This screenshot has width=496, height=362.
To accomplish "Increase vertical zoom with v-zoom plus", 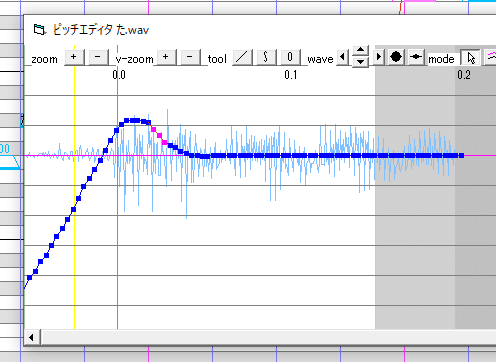I will pos(166,57).
